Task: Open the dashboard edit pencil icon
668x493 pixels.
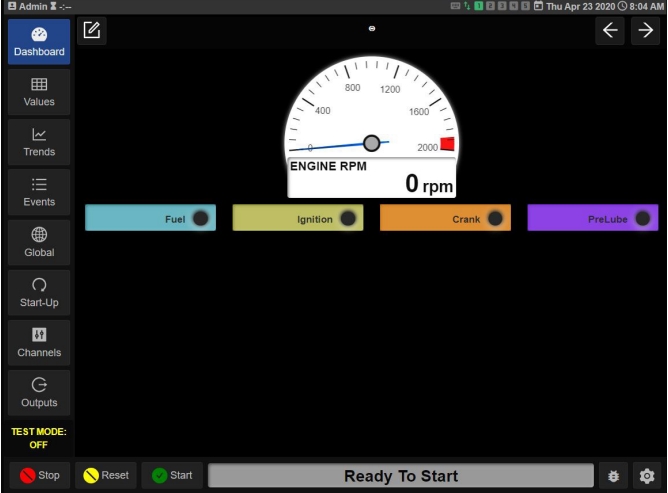Action: (x=92, y=30)
